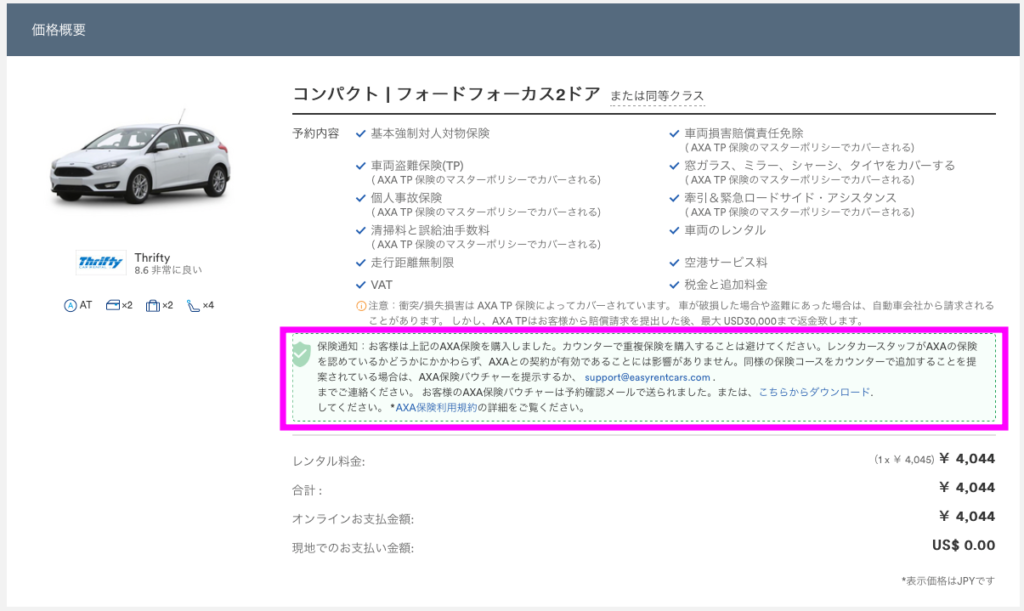Click the checkmark beside VAT
The image size is (1024, 611).
pos(361,285)
